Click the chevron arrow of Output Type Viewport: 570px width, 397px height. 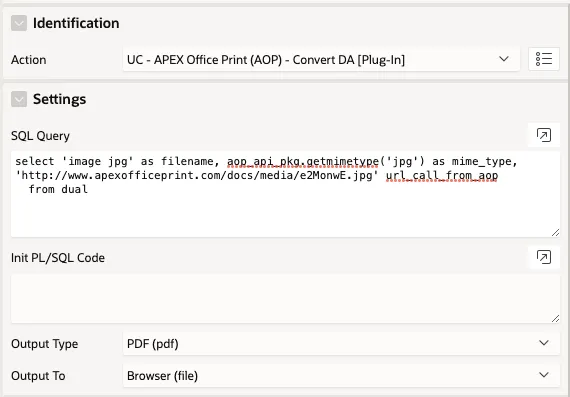[544, 343]
